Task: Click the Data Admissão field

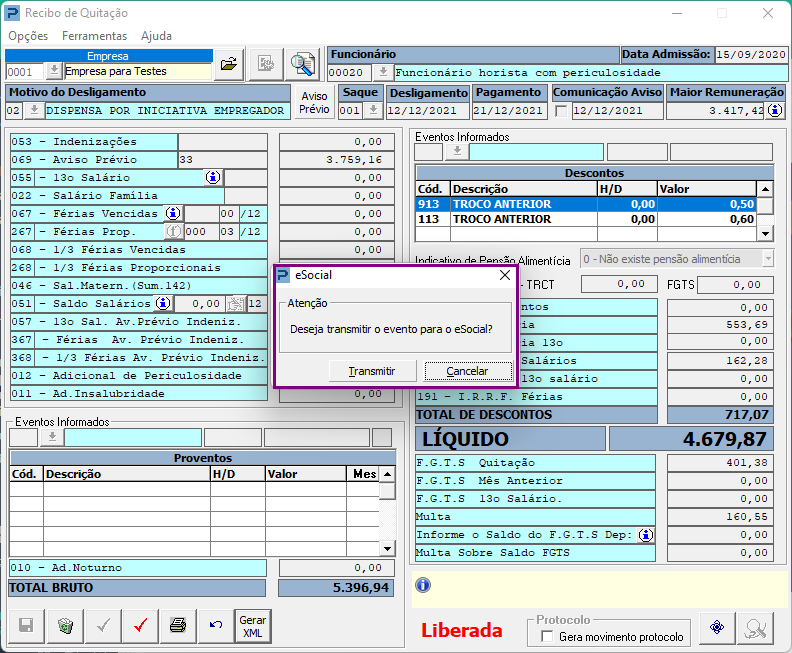Action: coord(751,55)
